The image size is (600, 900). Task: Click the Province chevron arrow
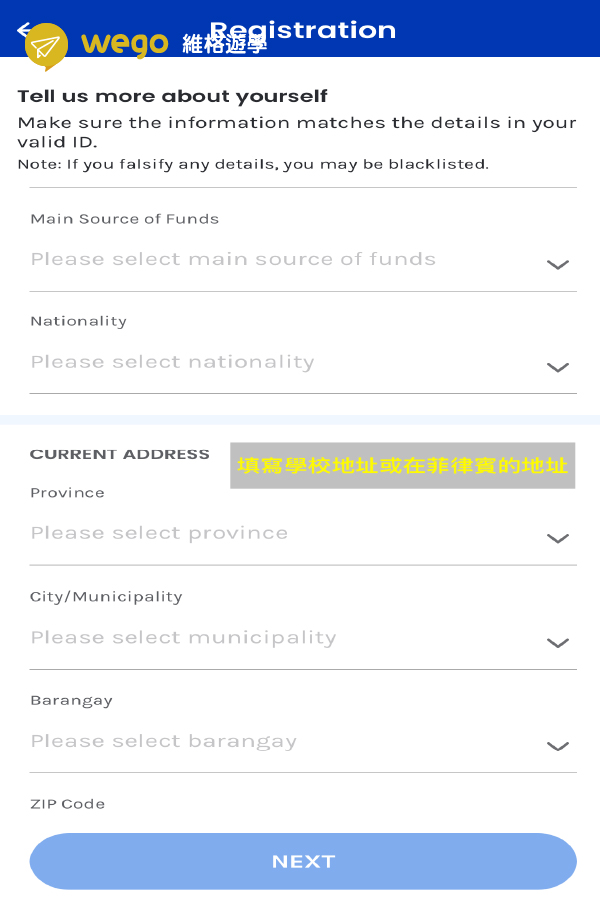click(x=557, y=538)
